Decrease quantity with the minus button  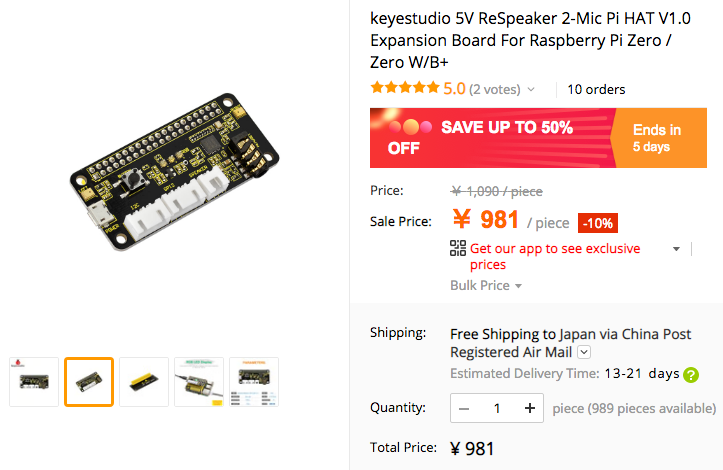coord(464,408)
